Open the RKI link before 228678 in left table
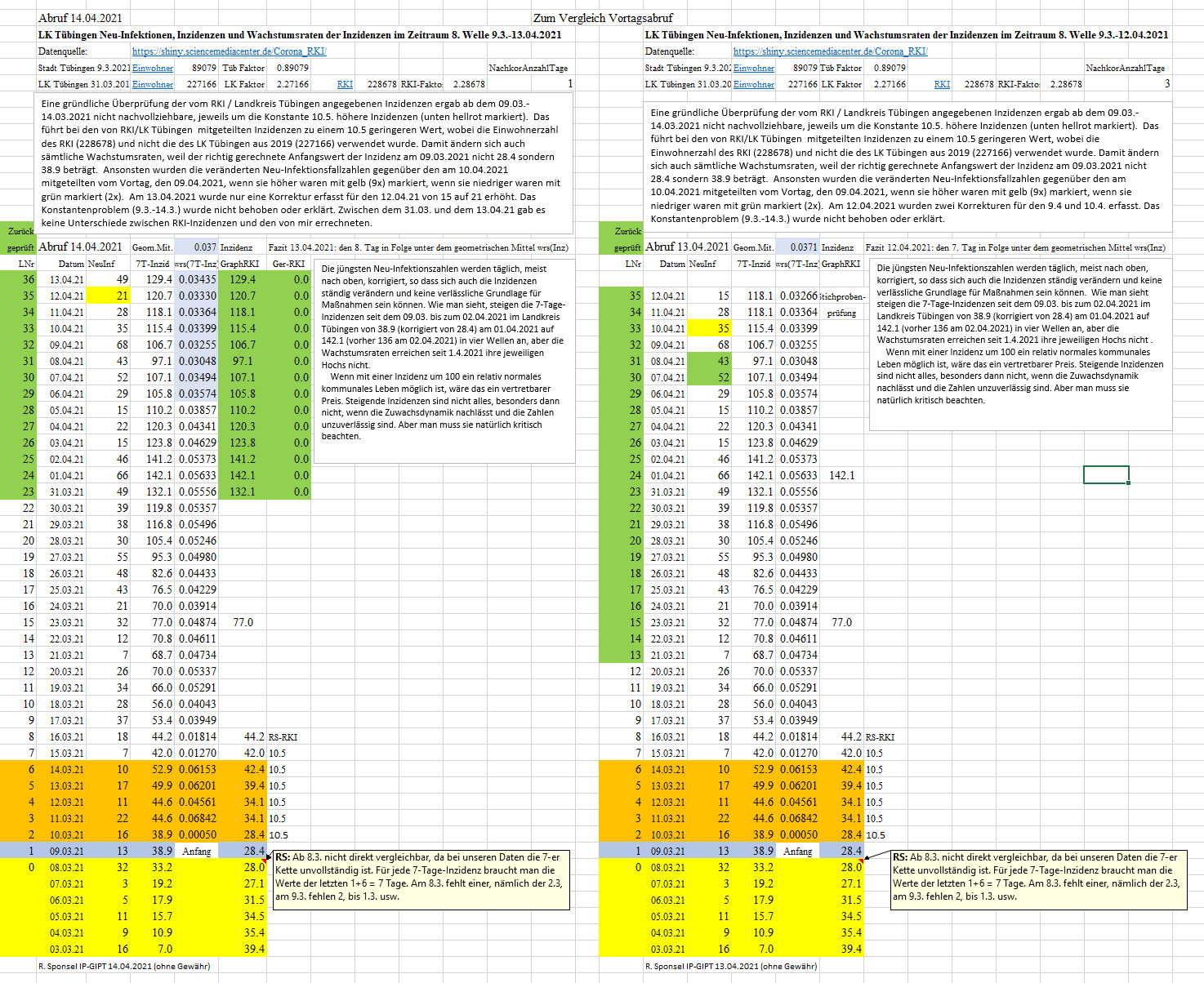The height and width of the screenshot is (983, 1204). tap(345, 84)
